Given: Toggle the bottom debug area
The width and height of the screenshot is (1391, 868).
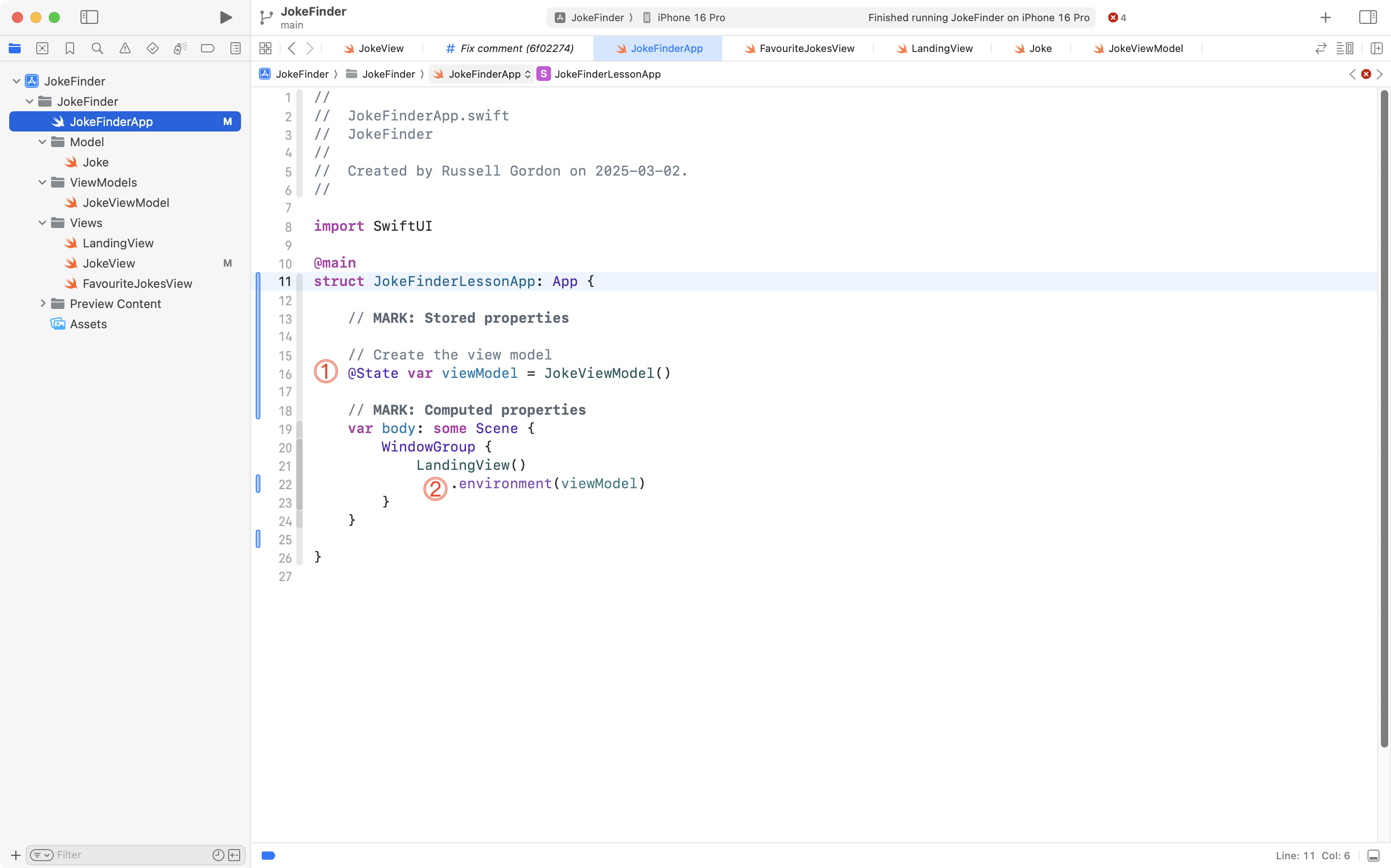Looking at the screenshot, I should click(x=1373, y=856).
